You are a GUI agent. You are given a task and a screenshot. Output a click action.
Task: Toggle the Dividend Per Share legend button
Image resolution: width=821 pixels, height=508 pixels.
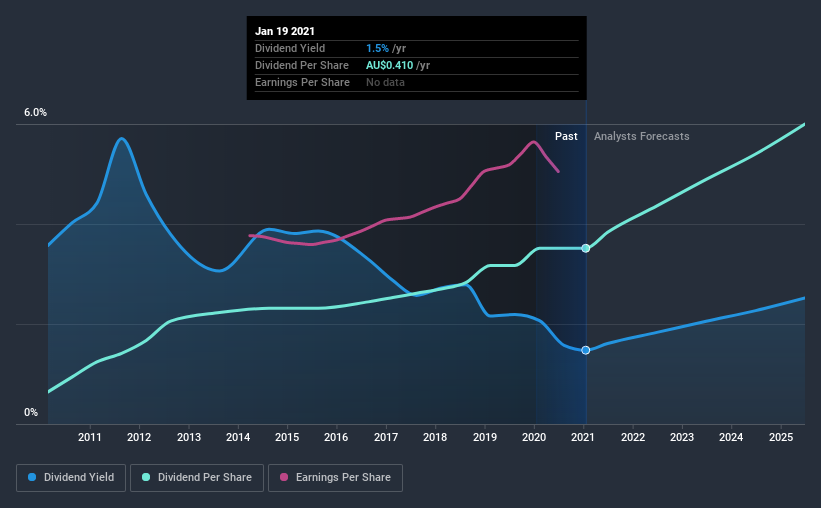coord(197,478)
